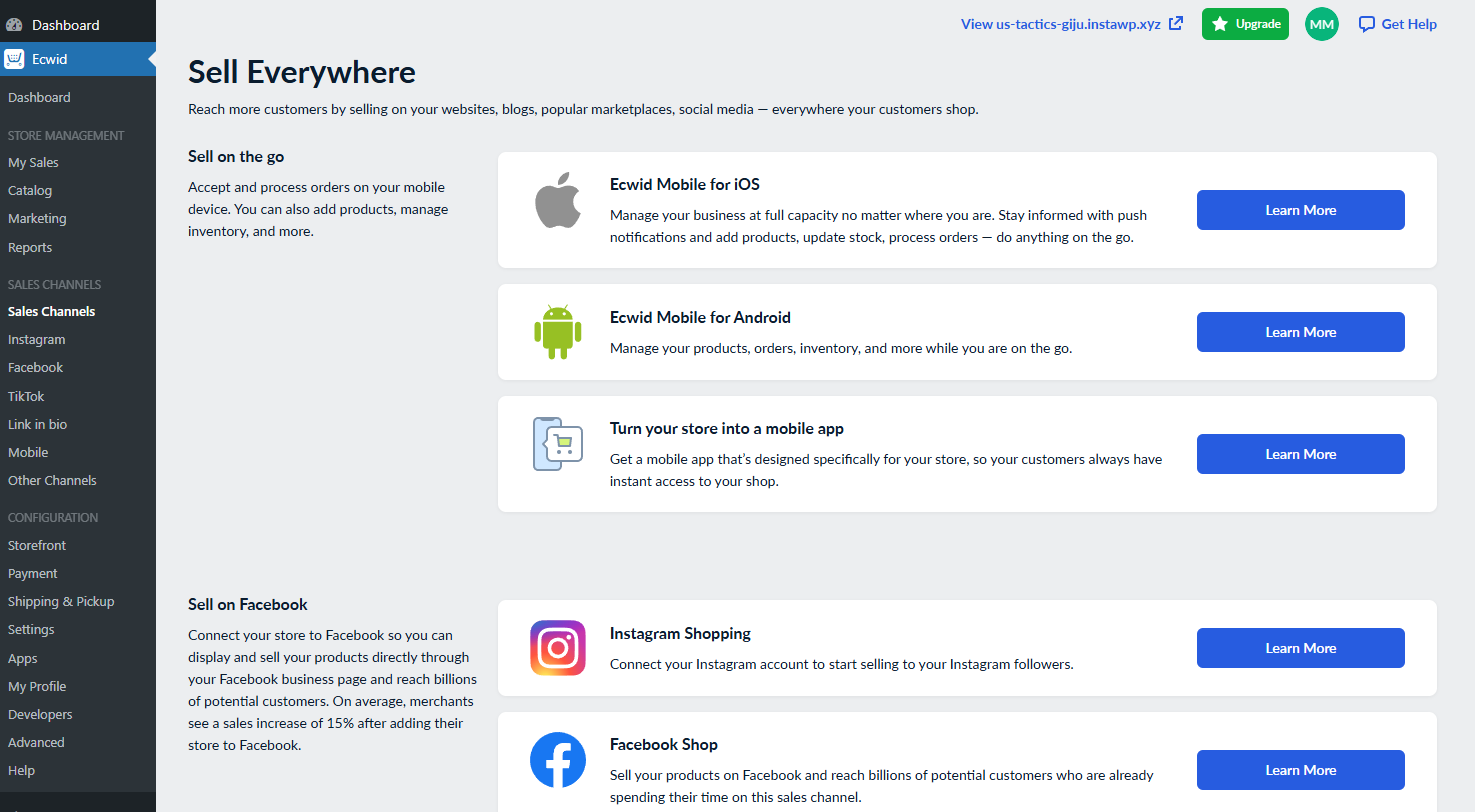Open the View us-tactics-giju.instawp.xyz link
1475x812 pixels.
tap(1061, 24)
